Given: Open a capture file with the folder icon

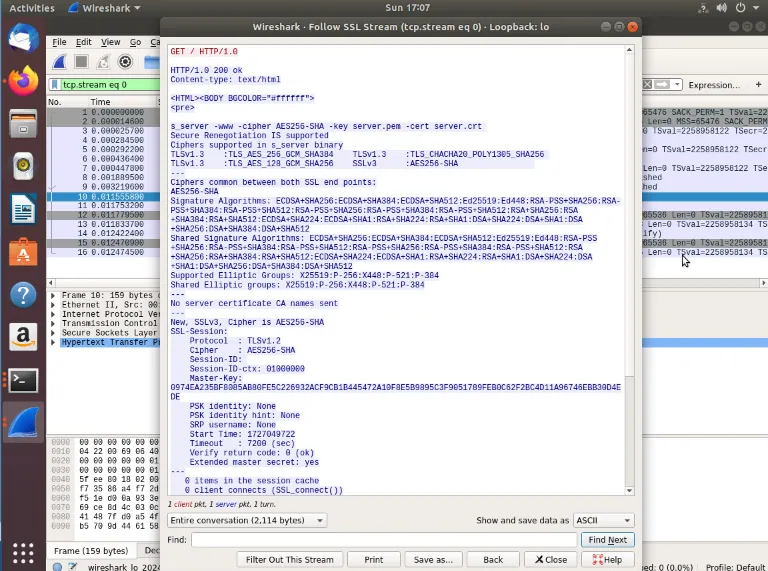Looking at the screenshot, I should (x=152, y=62).
